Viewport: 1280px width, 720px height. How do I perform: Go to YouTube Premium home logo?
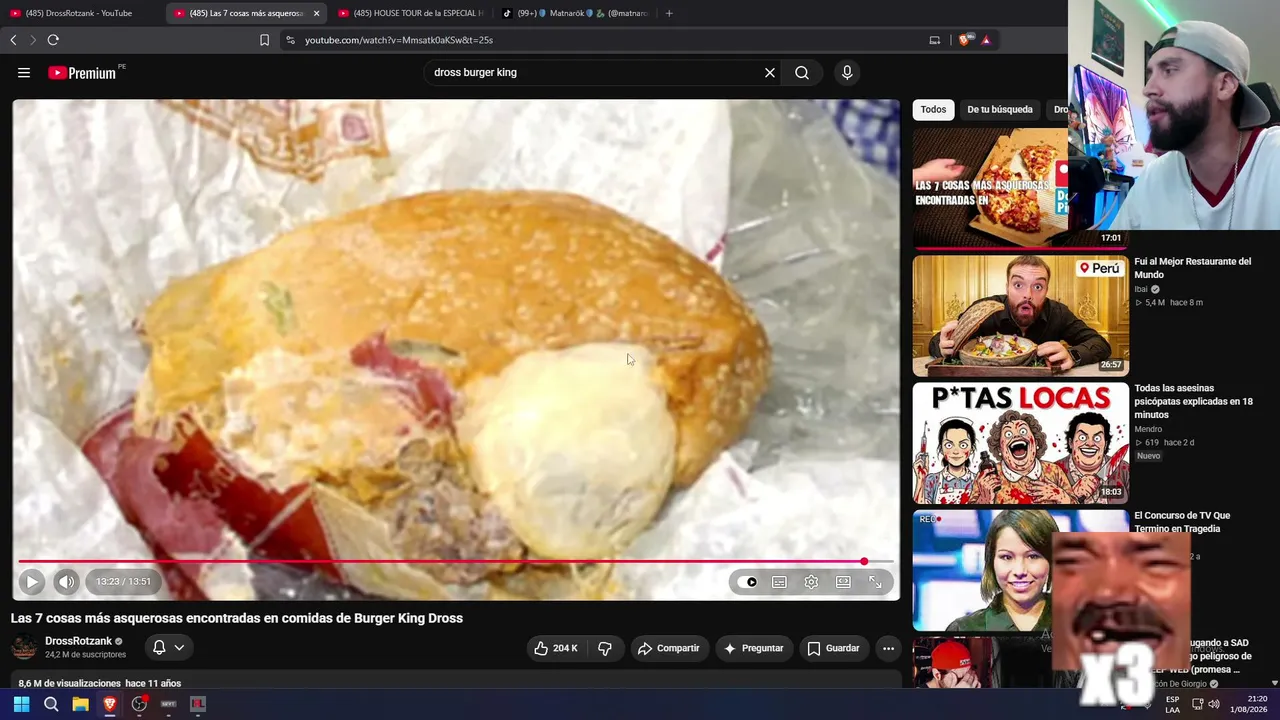[82, 72]
